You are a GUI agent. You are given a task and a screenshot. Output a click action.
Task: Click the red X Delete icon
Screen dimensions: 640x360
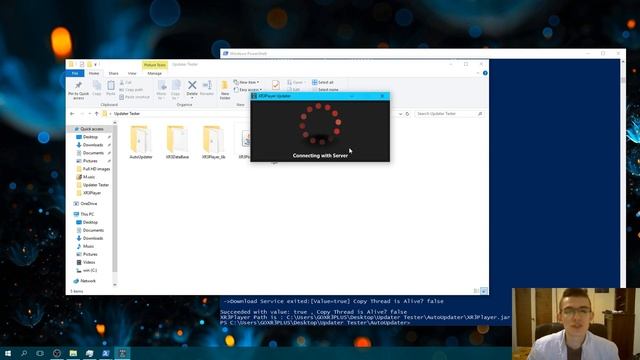(192, 85)
